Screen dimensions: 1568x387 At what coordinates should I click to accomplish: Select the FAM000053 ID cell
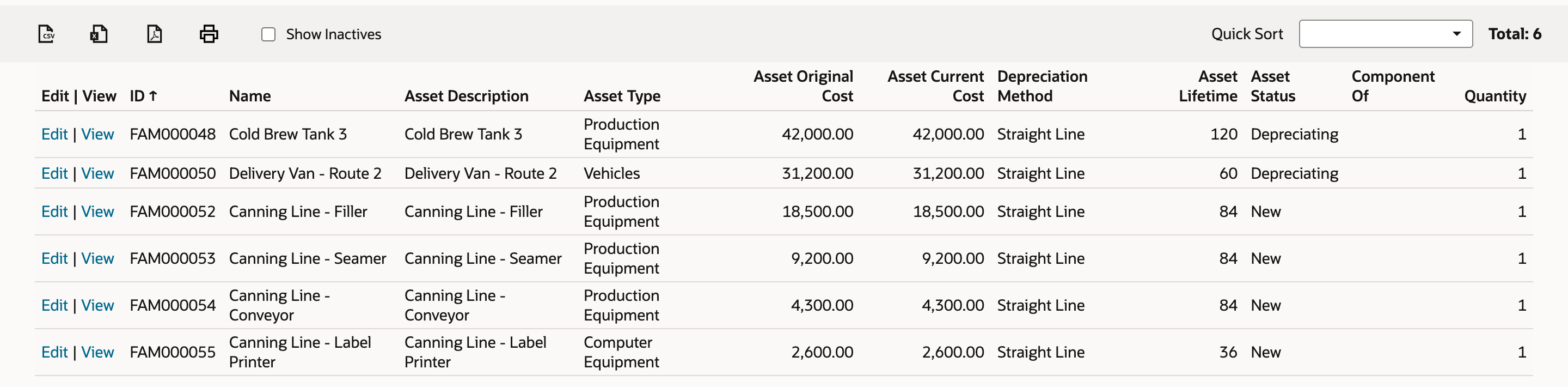click(x=172, y=258)
